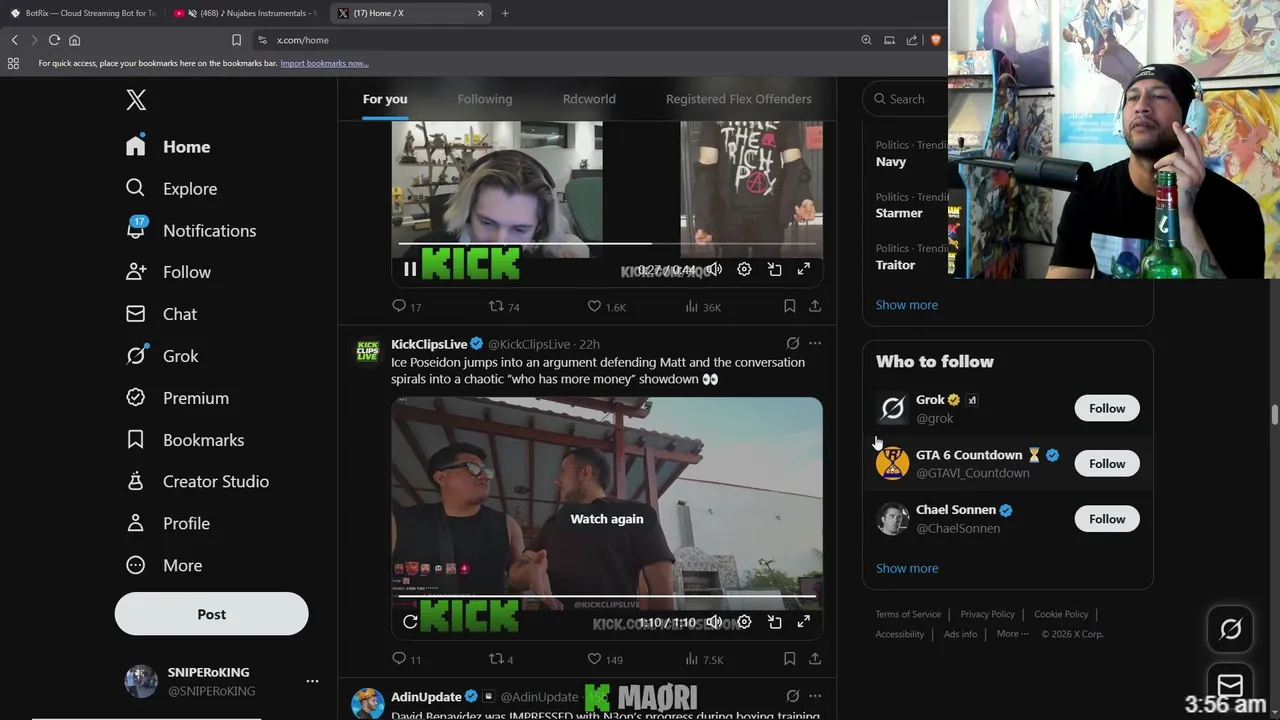Click the X logo in the sidebar
The image size is (1280, 720).
pyautogui.click(x=136, y=100)
